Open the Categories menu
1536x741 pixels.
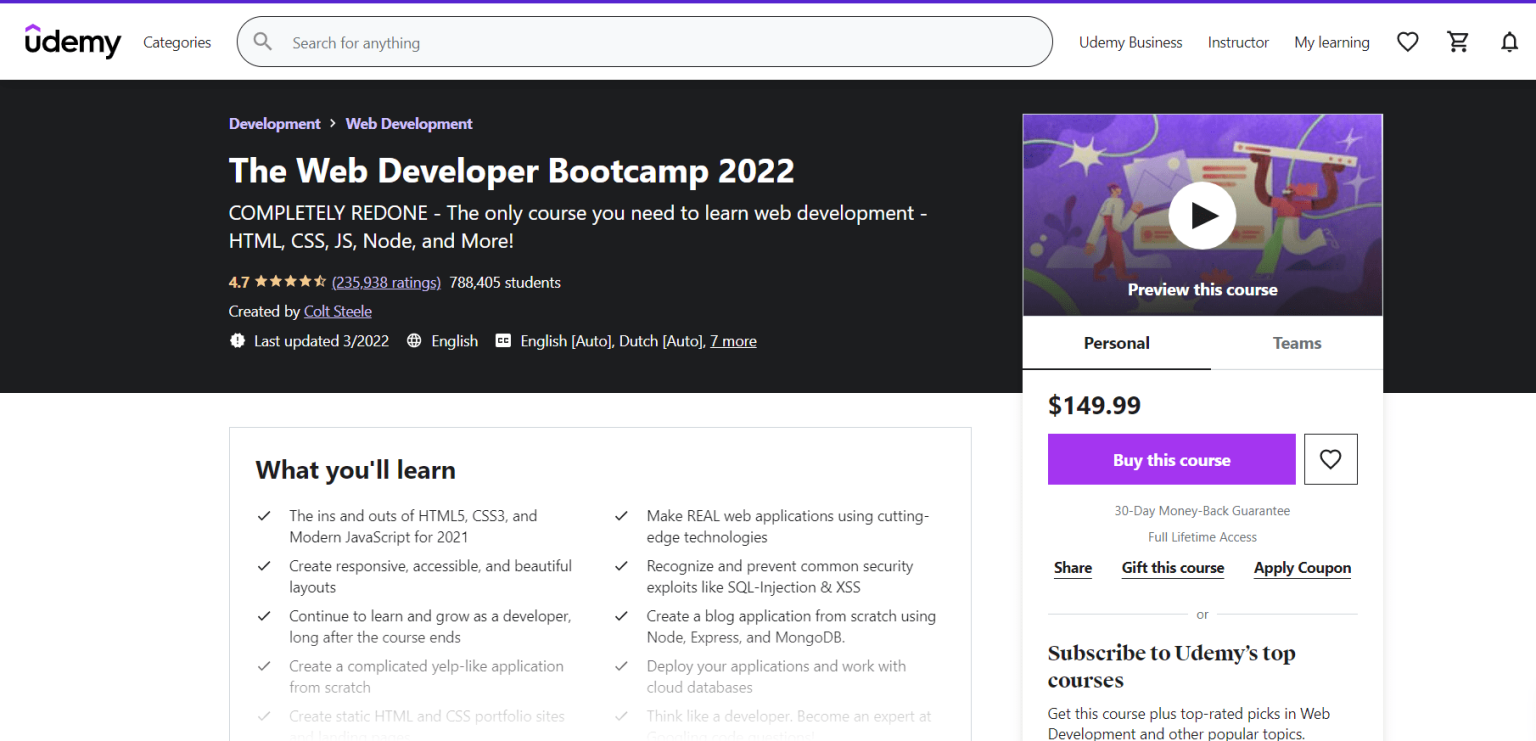[177, 42]
